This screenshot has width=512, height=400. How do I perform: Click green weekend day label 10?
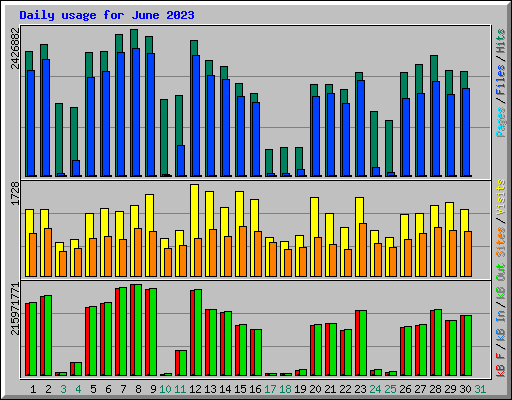coord(165,389)
